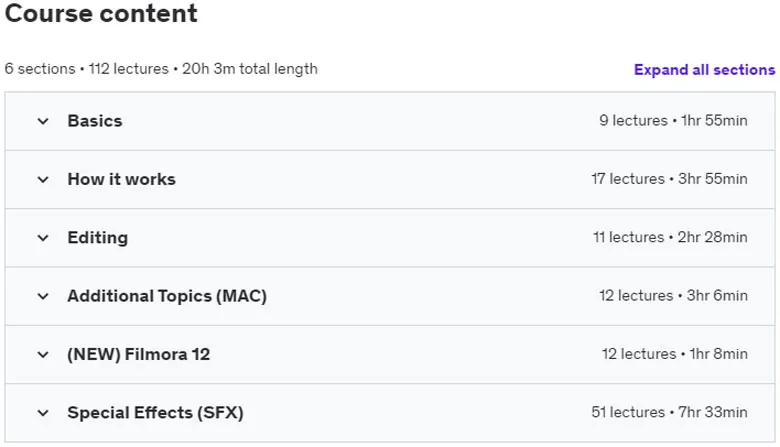The image size is (780, 447).
Task: Open chevron beside (NEW) Filmora 12
Action: 43,354
